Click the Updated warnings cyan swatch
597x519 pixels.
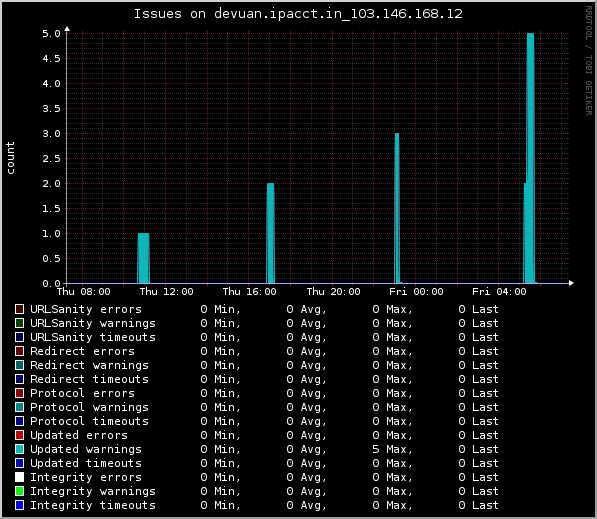[19, 449]
